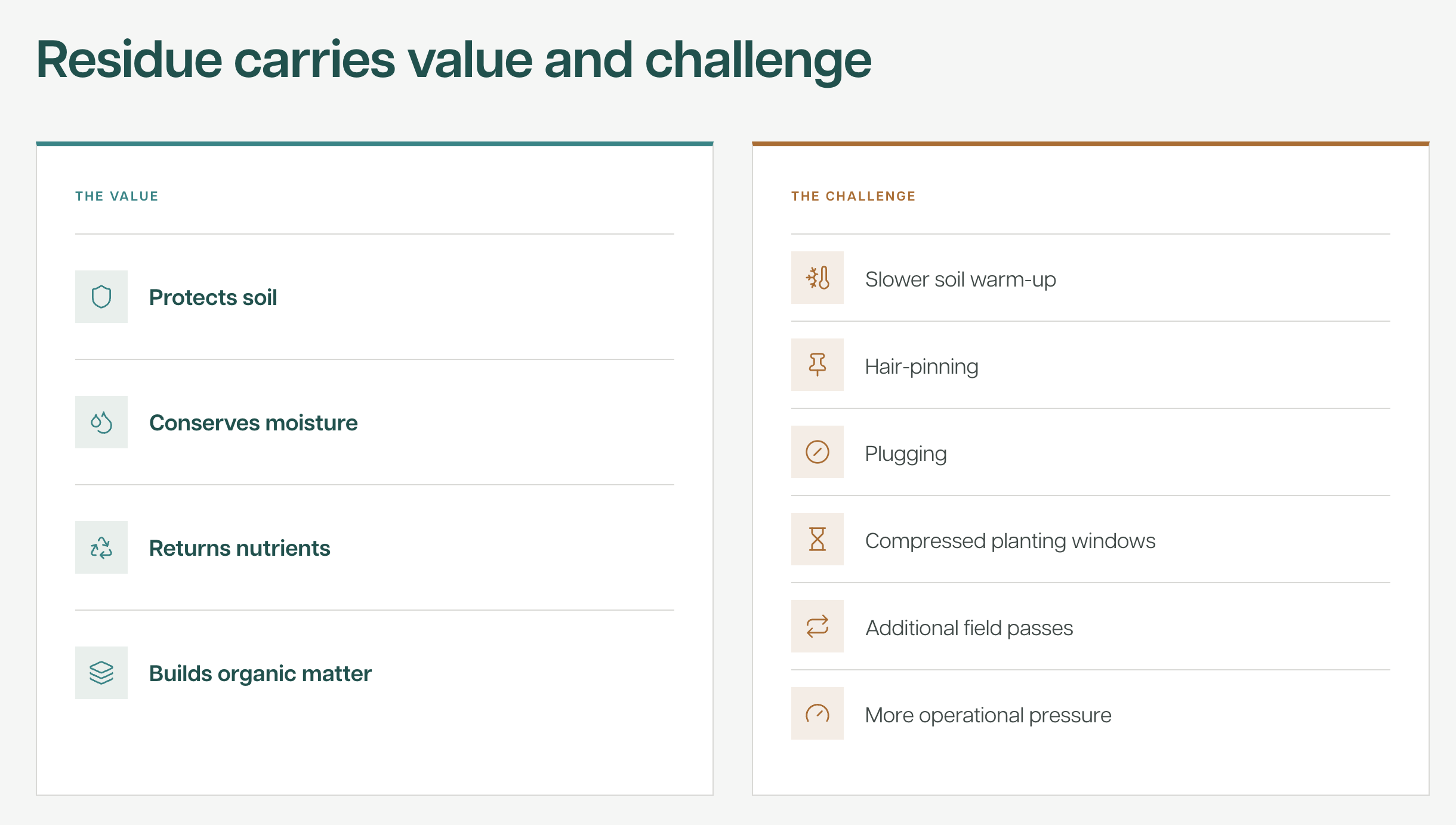The height and width of the screenshot is (825, 1456).
Task: Click the recycle arrows icon for Returns nutrients
Action: [101, 547]
